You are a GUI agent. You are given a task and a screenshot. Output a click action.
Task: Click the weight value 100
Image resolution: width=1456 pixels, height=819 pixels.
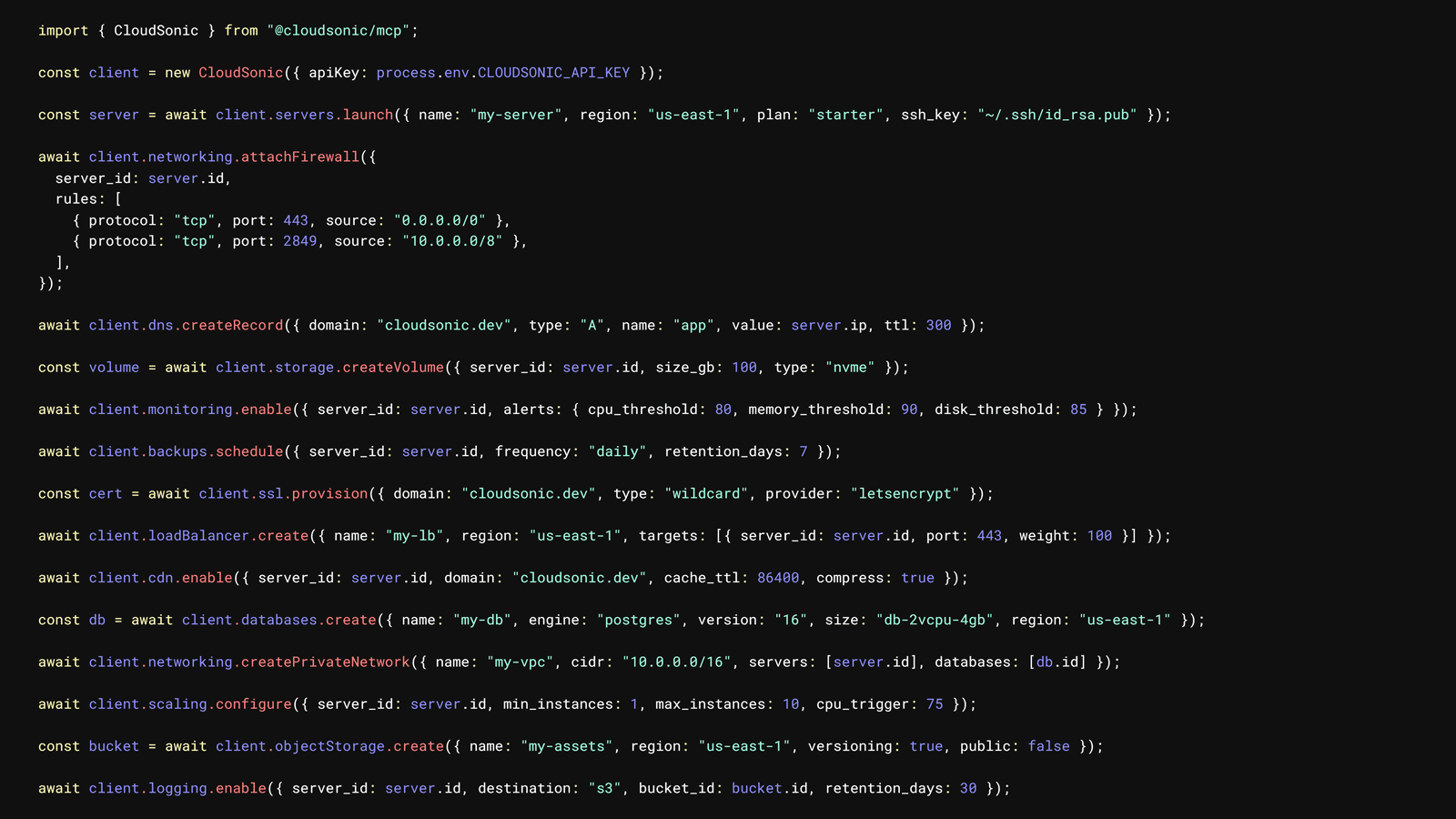(1099, 536)
